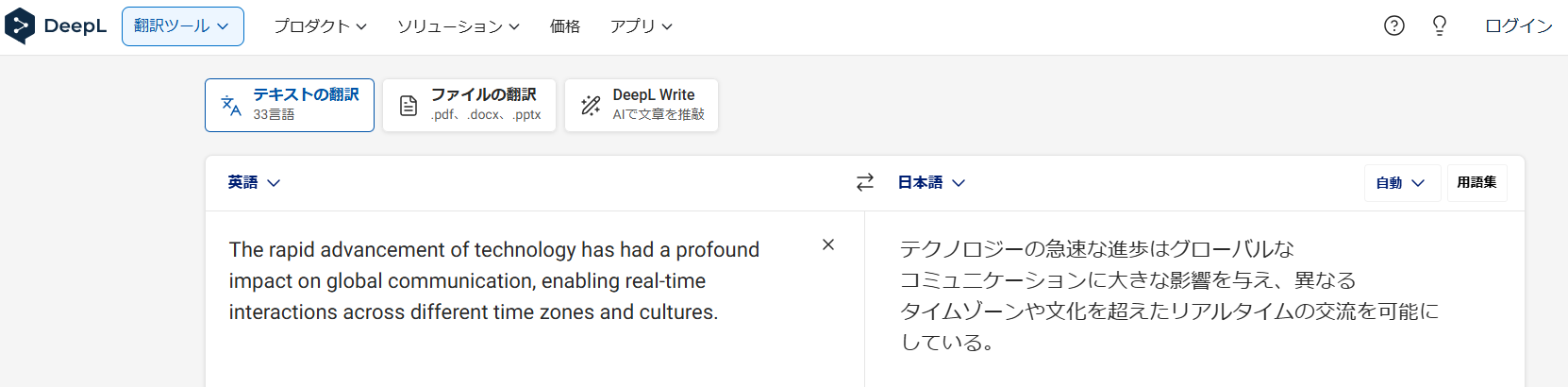Expand the 自動 formality dropdown

[x=1401, y=183]
